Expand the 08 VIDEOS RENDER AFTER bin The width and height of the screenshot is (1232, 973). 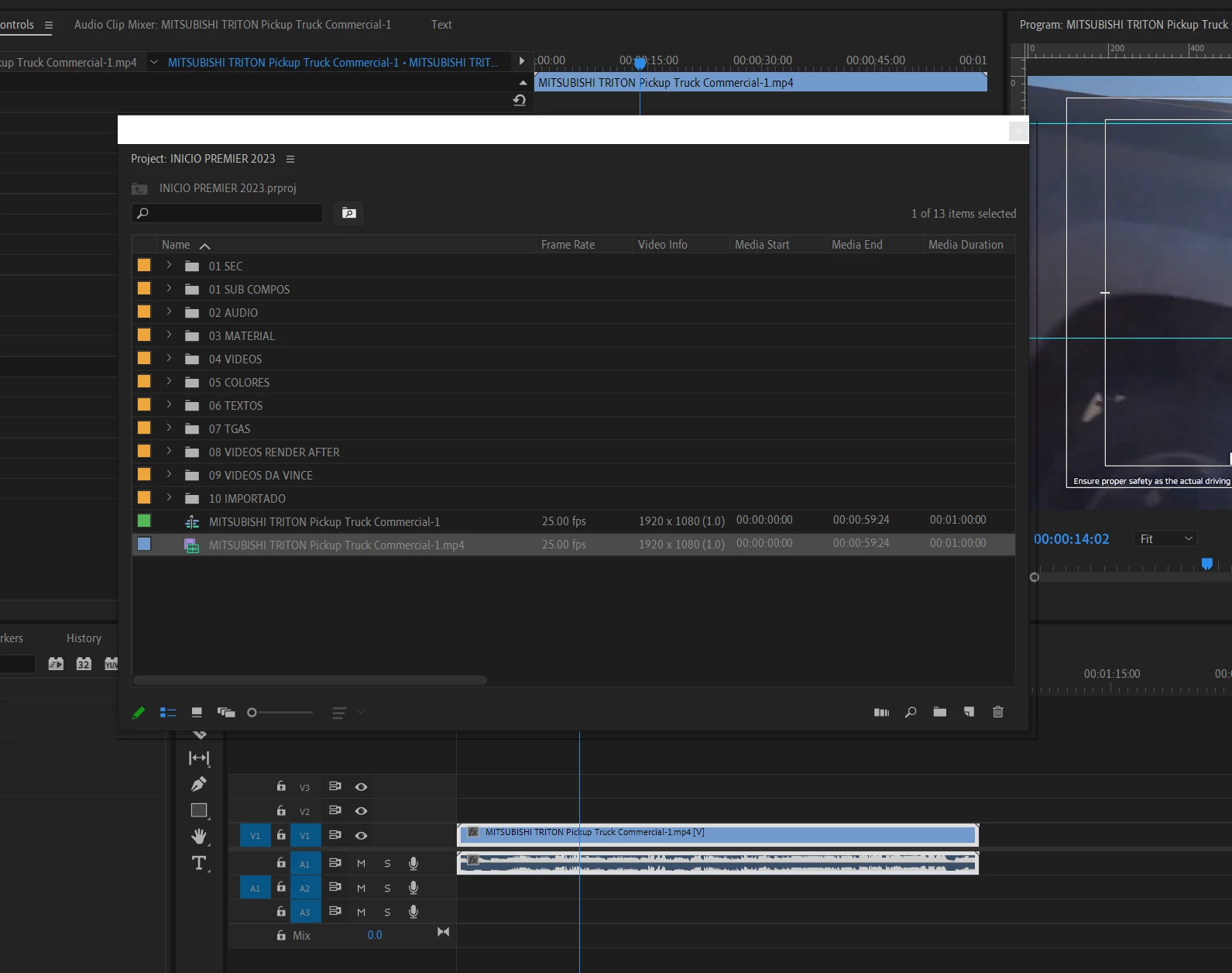pos(169,451)
